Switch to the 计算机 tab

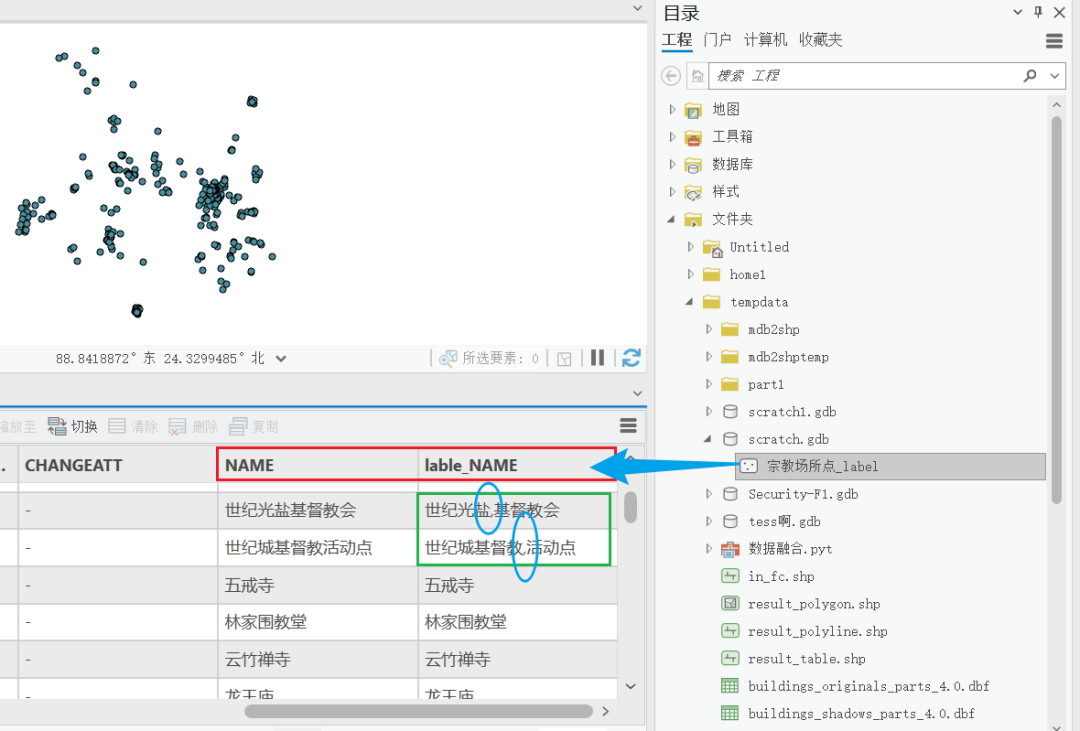765,39
